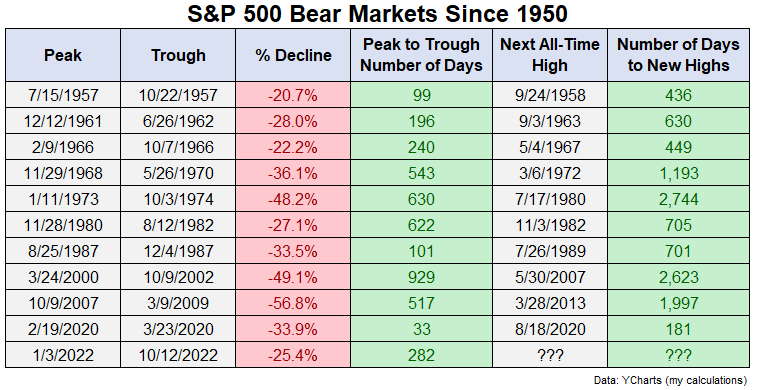This screenshot has width=757, height=390.
Task: Click the chart title S&P 500 Bear Markets
Action: tap(377, 14)
